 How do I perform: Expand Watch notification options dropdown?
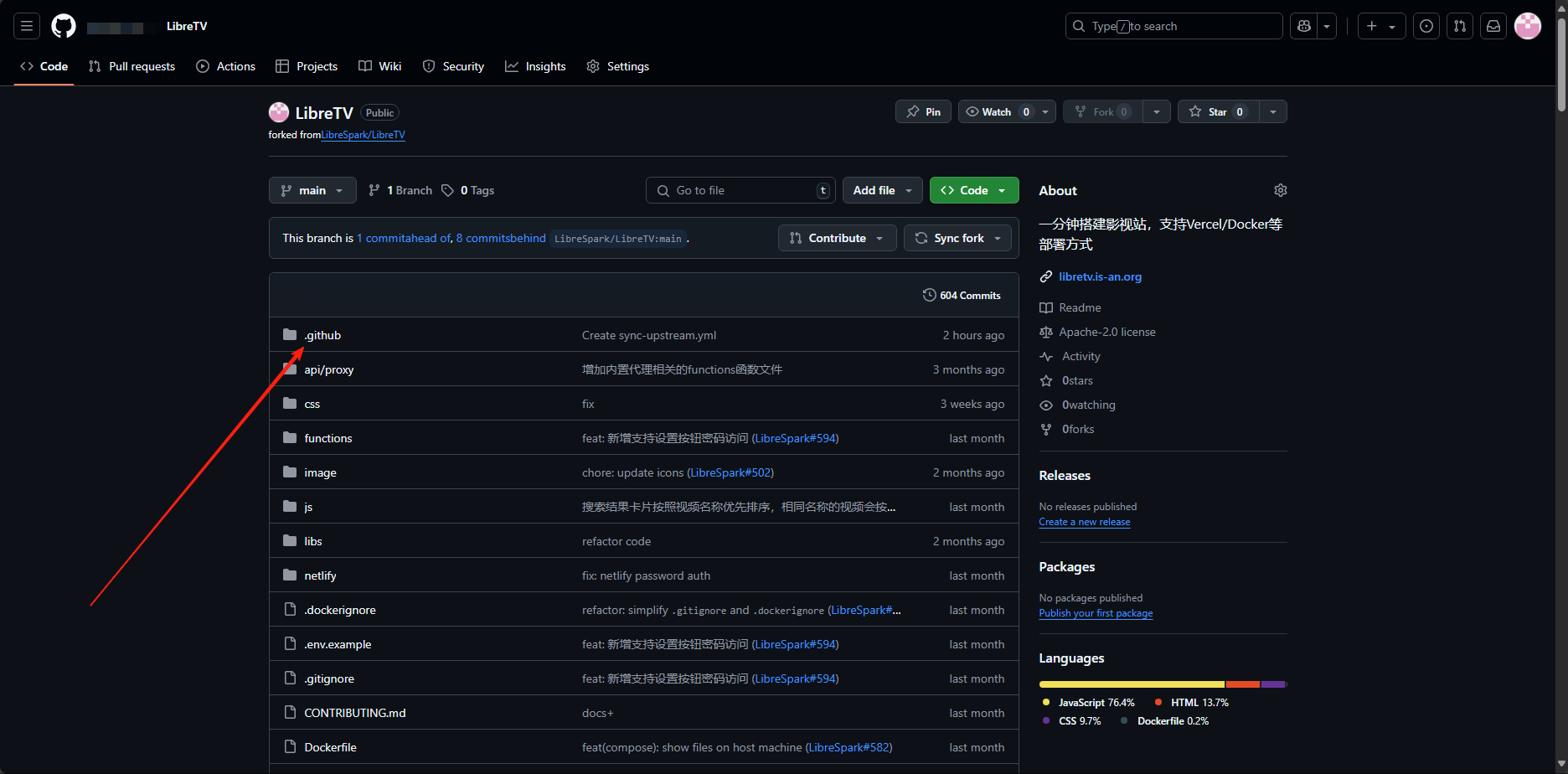1045,111
